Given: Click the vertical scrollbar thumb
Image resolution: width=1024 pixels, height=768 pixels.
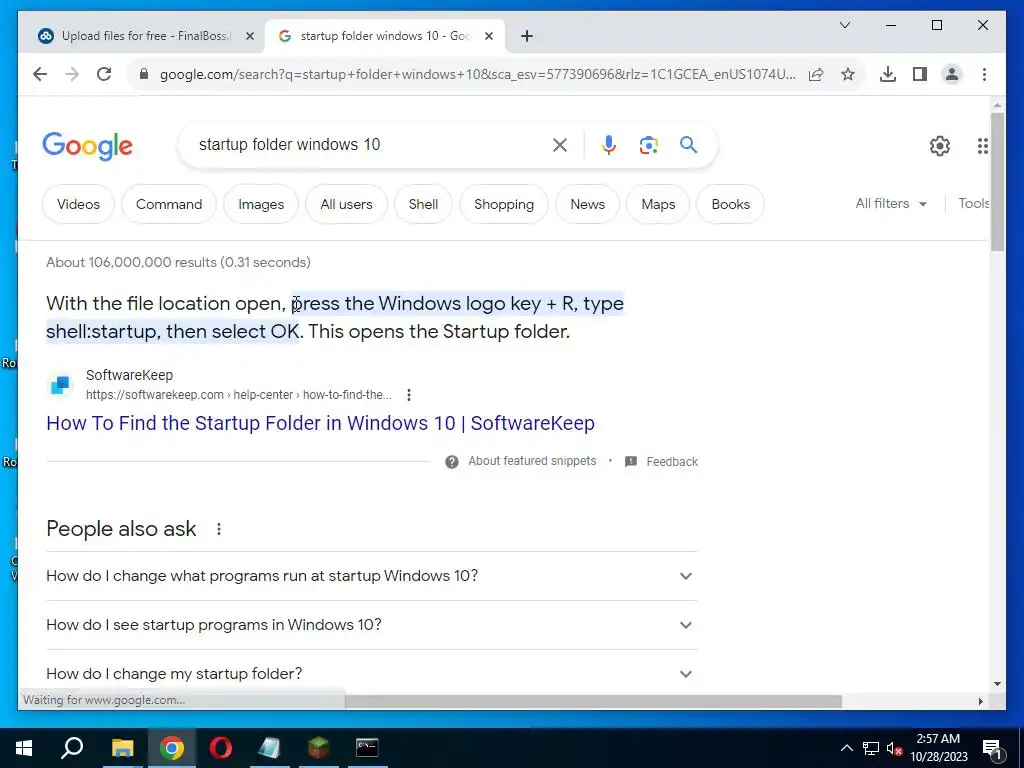Looking at the screenshot, I should click(997, 182).
